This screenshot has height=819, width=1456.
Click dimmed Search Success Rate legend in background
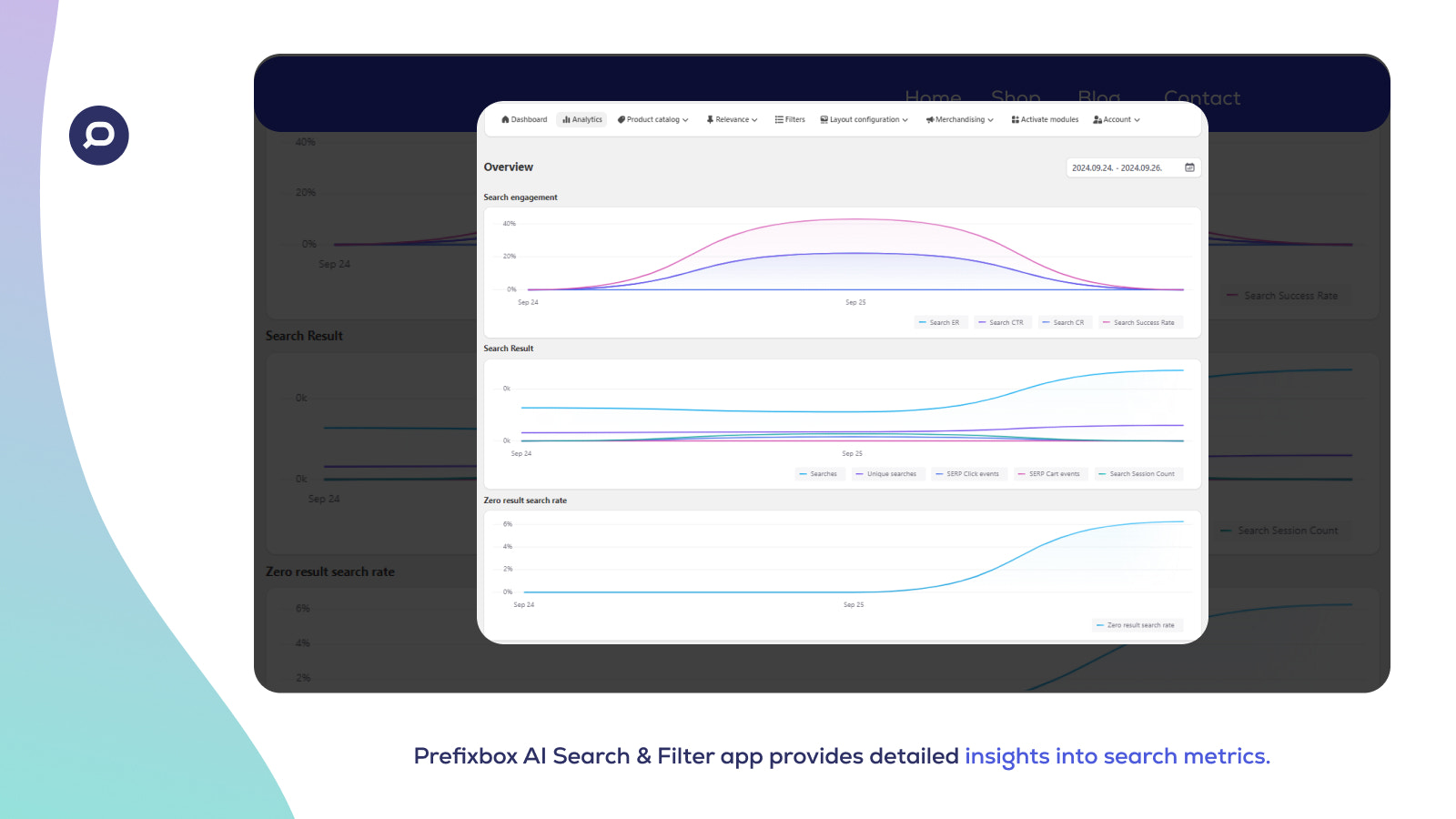click(1285, 296)
